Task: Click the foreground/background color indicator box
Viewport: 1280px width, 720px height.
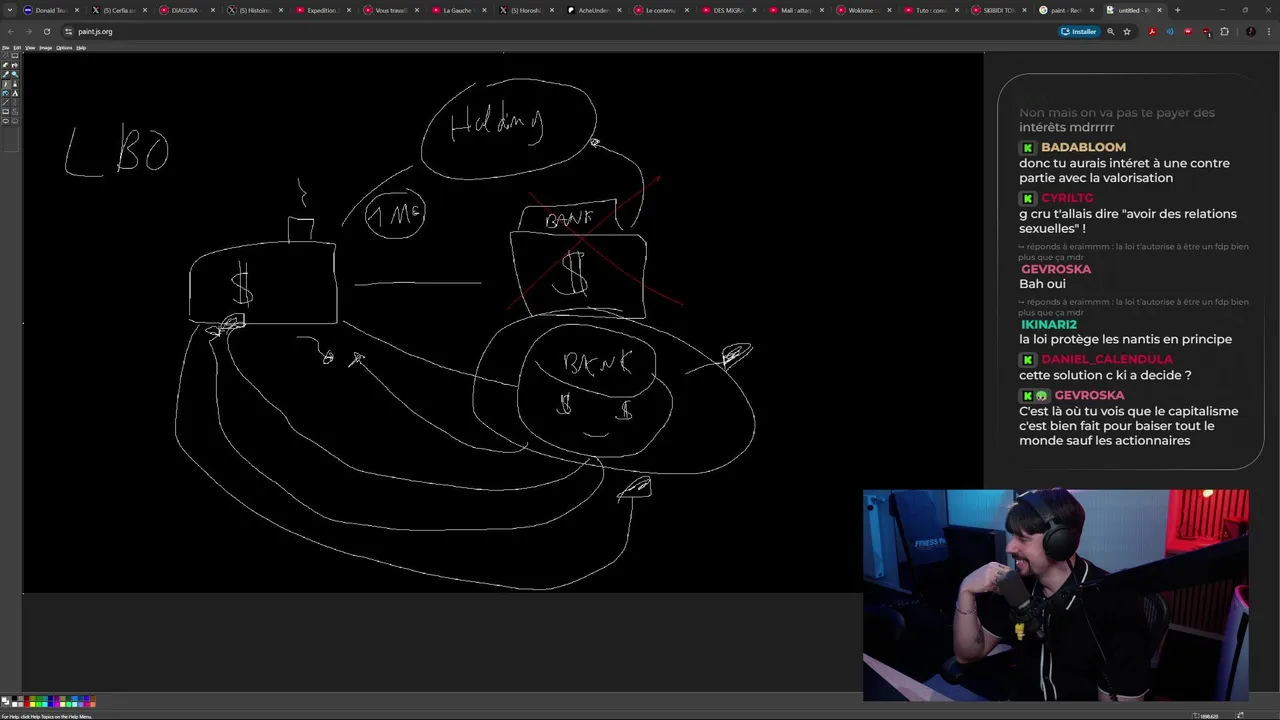Action: (x=5, y=701)
